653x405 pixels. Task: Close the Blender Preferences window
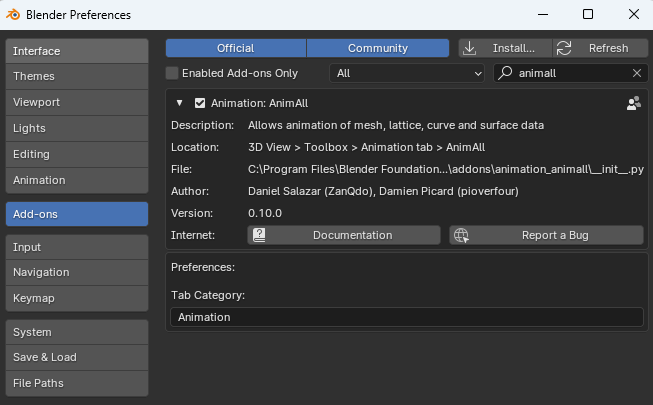(633, 15)
